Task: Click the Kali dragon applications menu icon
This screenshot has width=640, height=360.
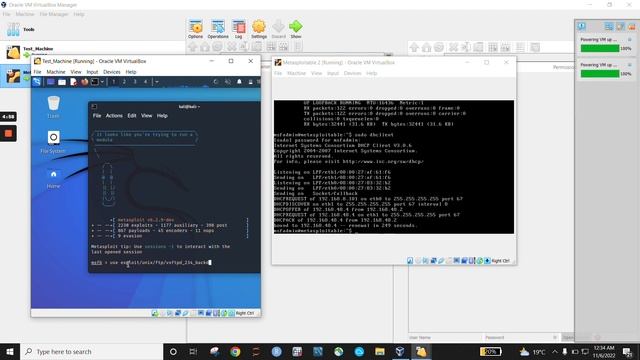Action: coord(37,82)
